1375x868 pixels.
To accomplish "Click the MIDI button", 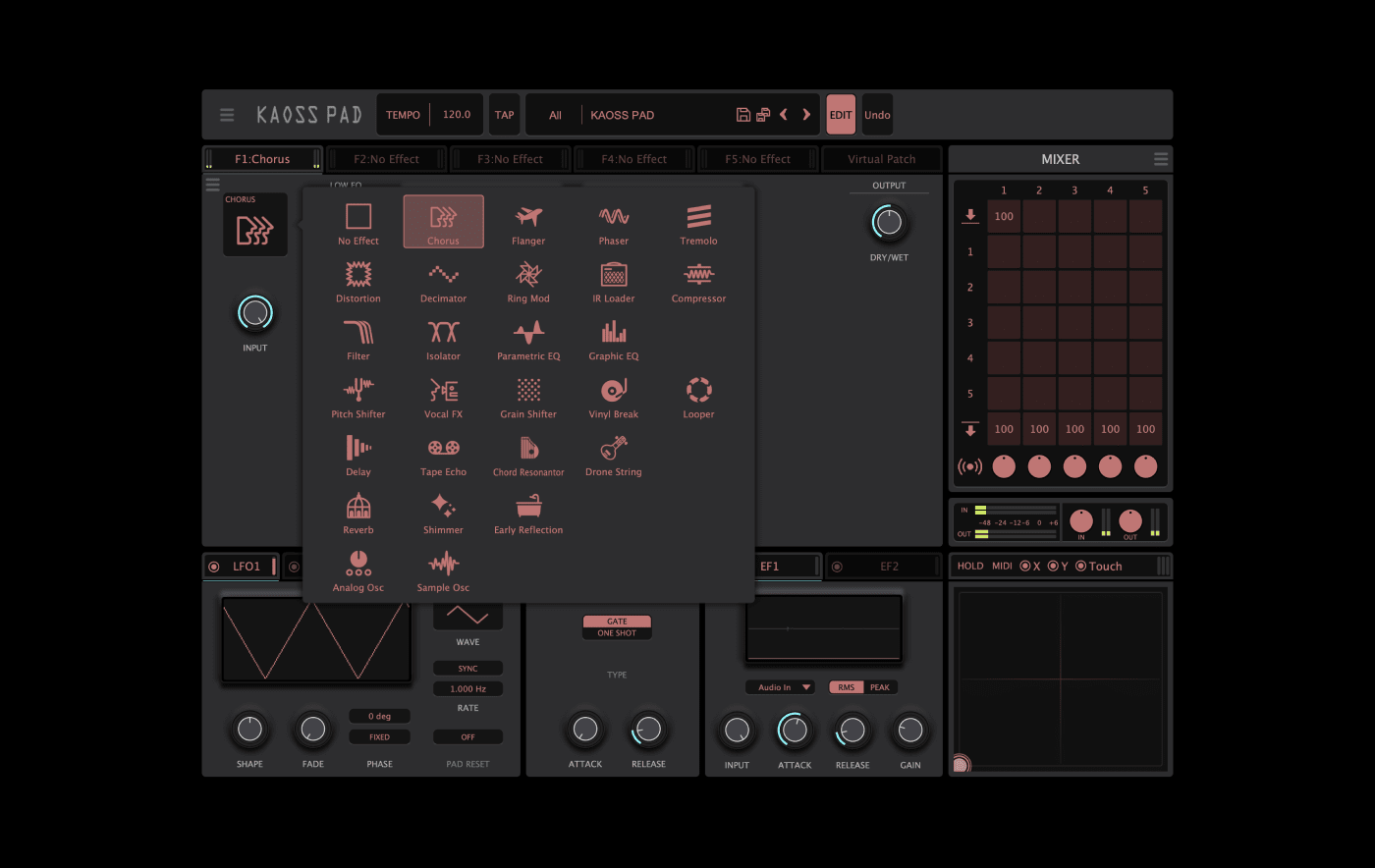I will click(1002, 566).
